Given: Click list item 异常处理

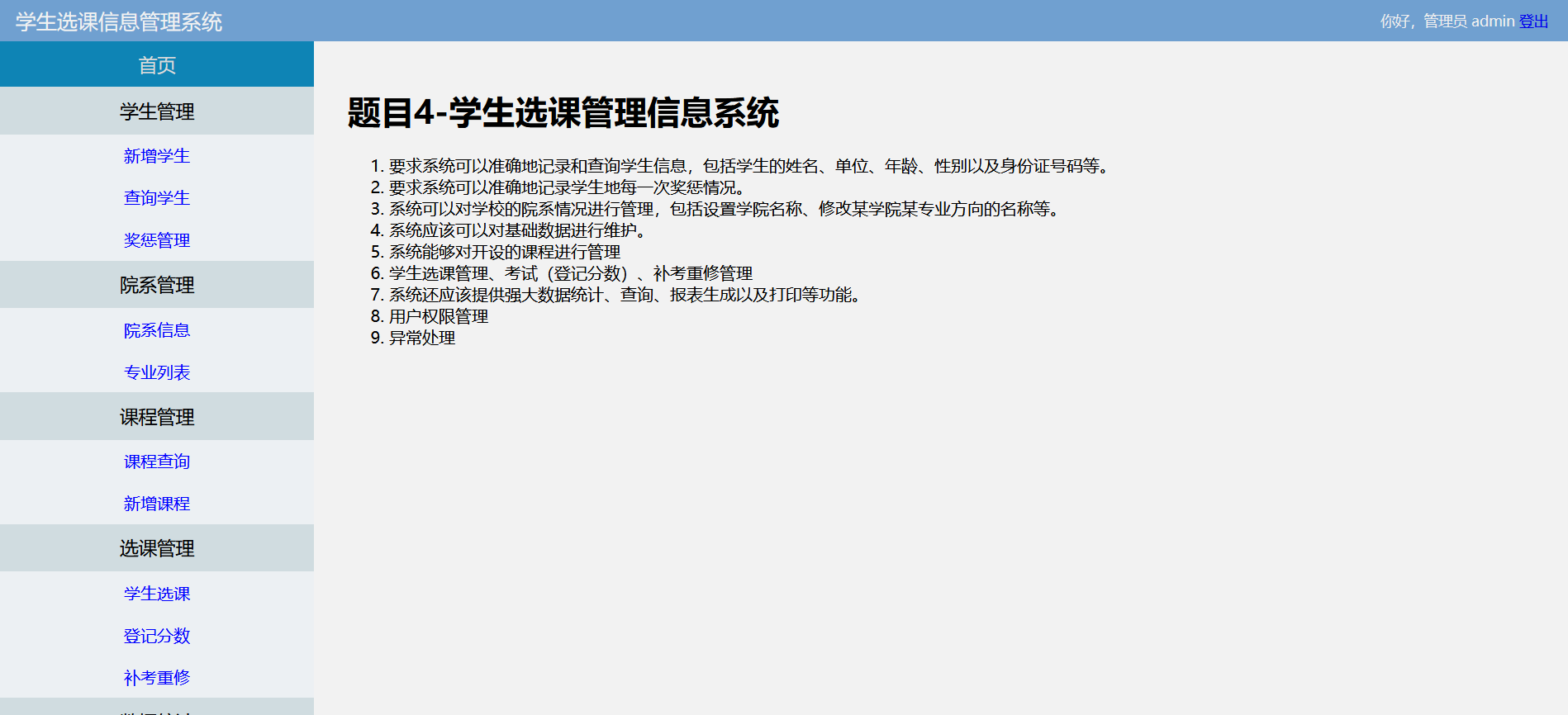Looking at the screenshot, I should click(x=422, y=338).
